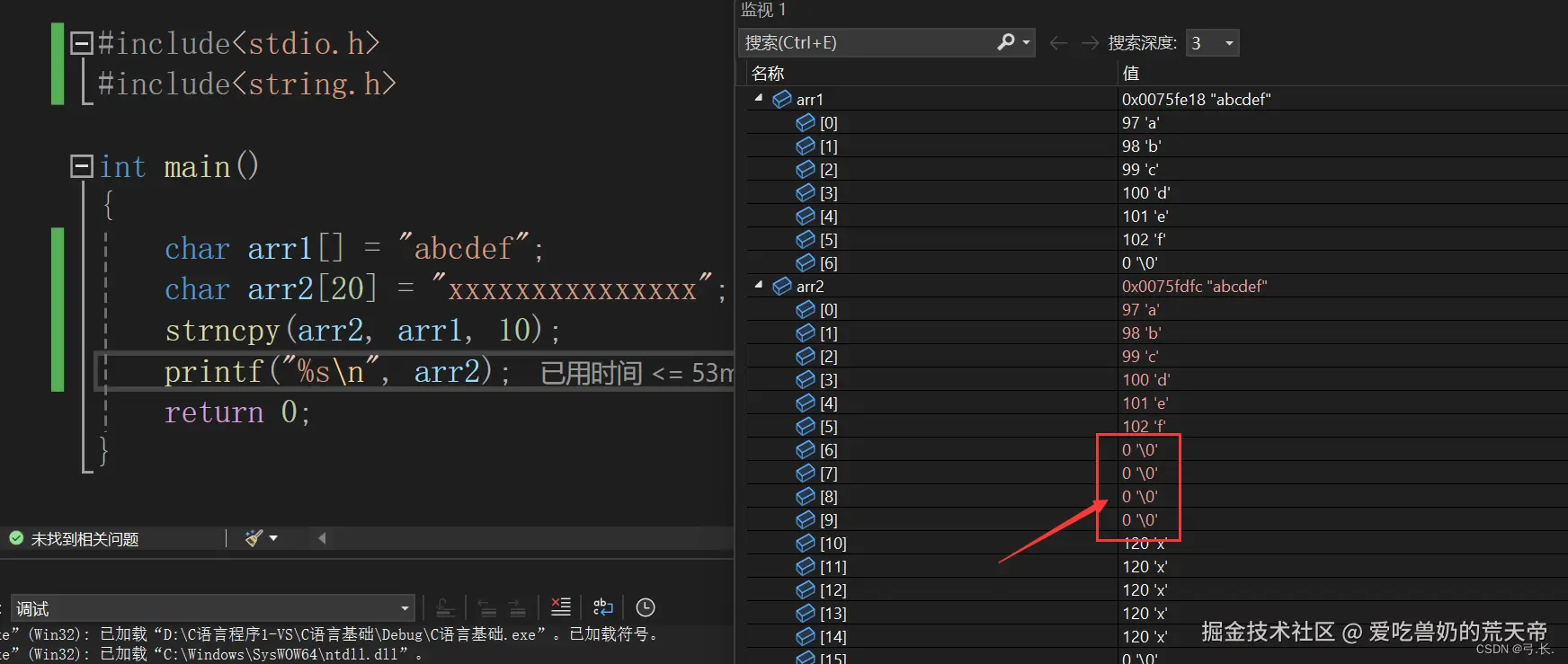Click value 102 'f' of arr1 [5]

pyautogui.click(x=1144, y=239)
